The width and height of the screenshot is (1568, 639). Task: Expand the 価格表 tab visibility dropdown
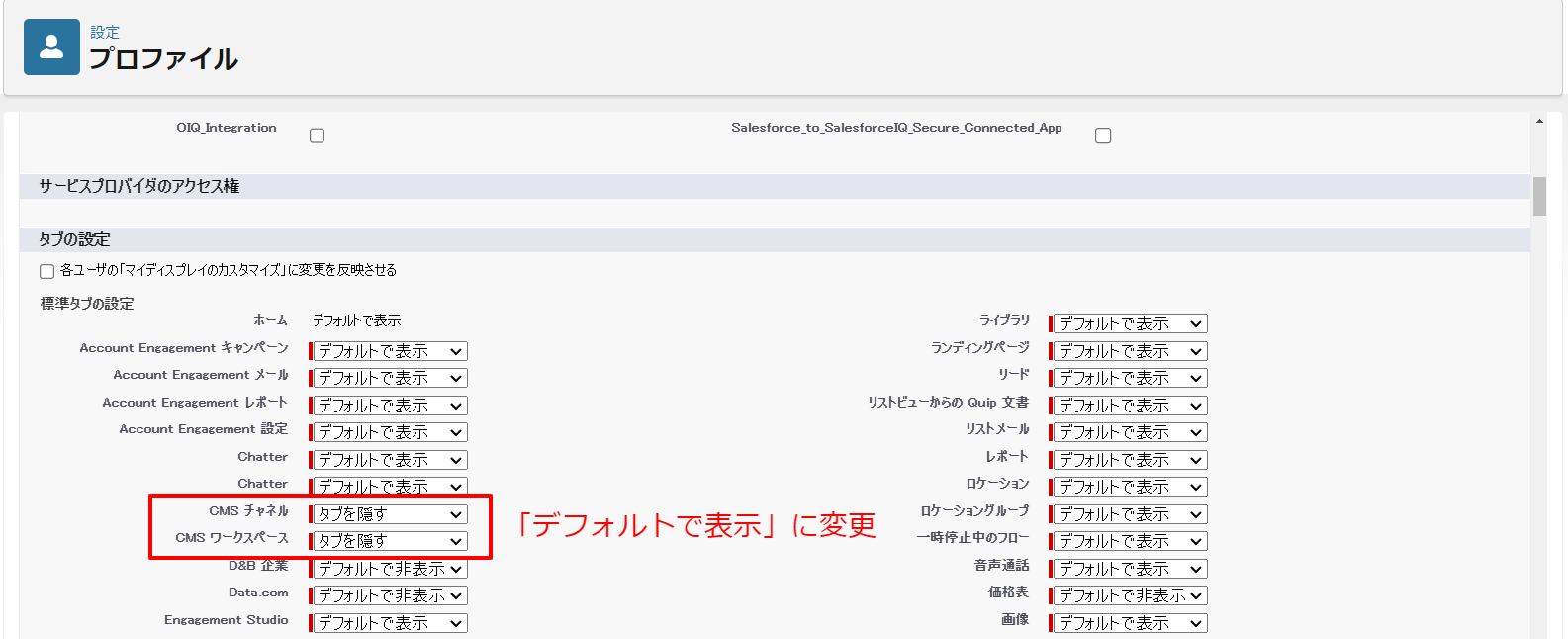pyautogui.click(x=1131, y=595)
